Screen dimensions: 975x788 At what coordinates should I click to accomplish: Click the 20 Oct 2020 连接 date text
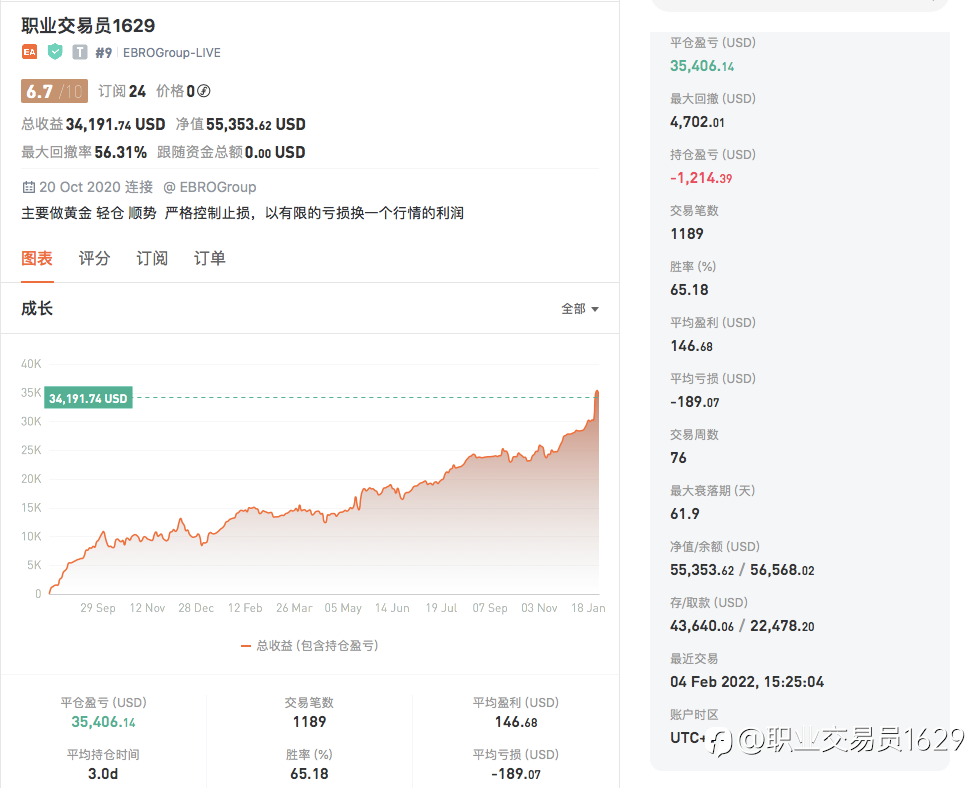pyautogui.click(x=96, y=187)
